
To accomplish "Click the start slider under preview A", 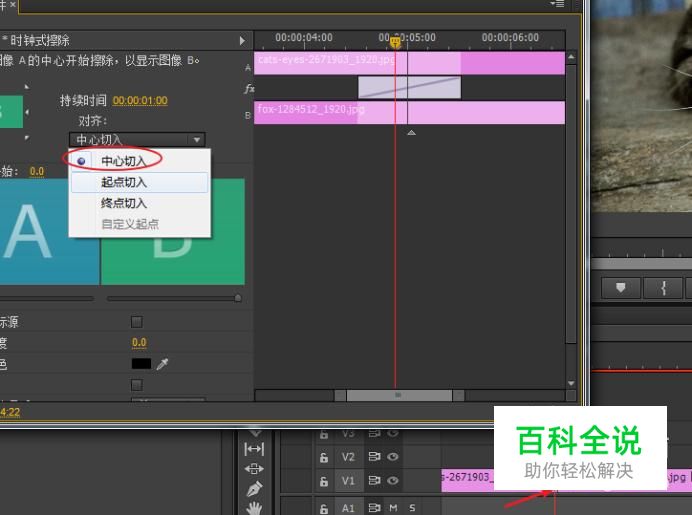I will click(x=46, y=298).
